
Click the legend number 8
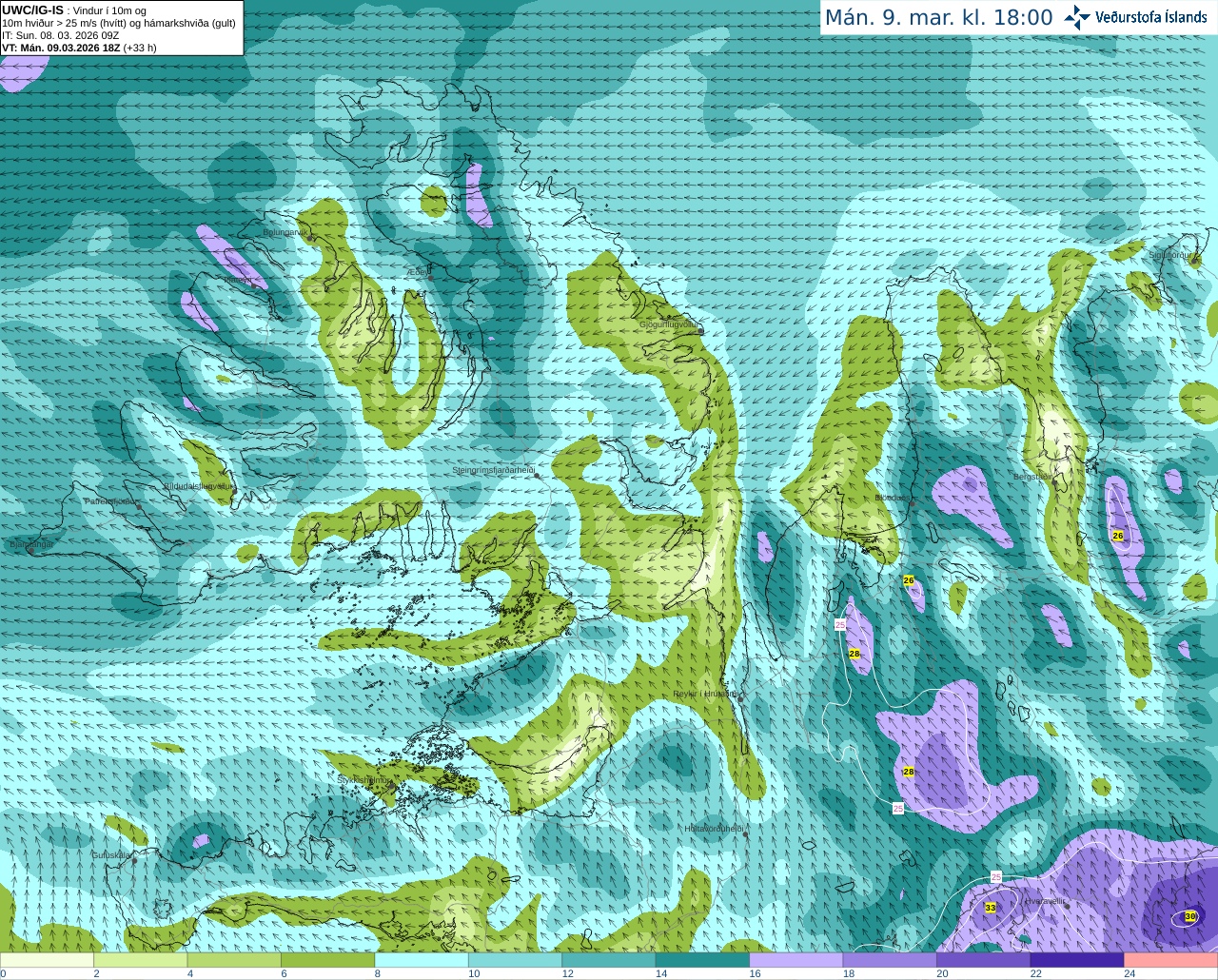coord(378,973)
